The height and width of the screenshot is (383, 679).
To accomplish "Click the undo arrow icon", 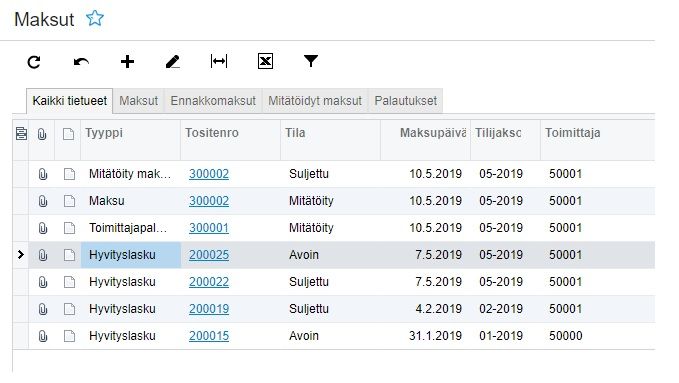I will (x=81, y=62).
